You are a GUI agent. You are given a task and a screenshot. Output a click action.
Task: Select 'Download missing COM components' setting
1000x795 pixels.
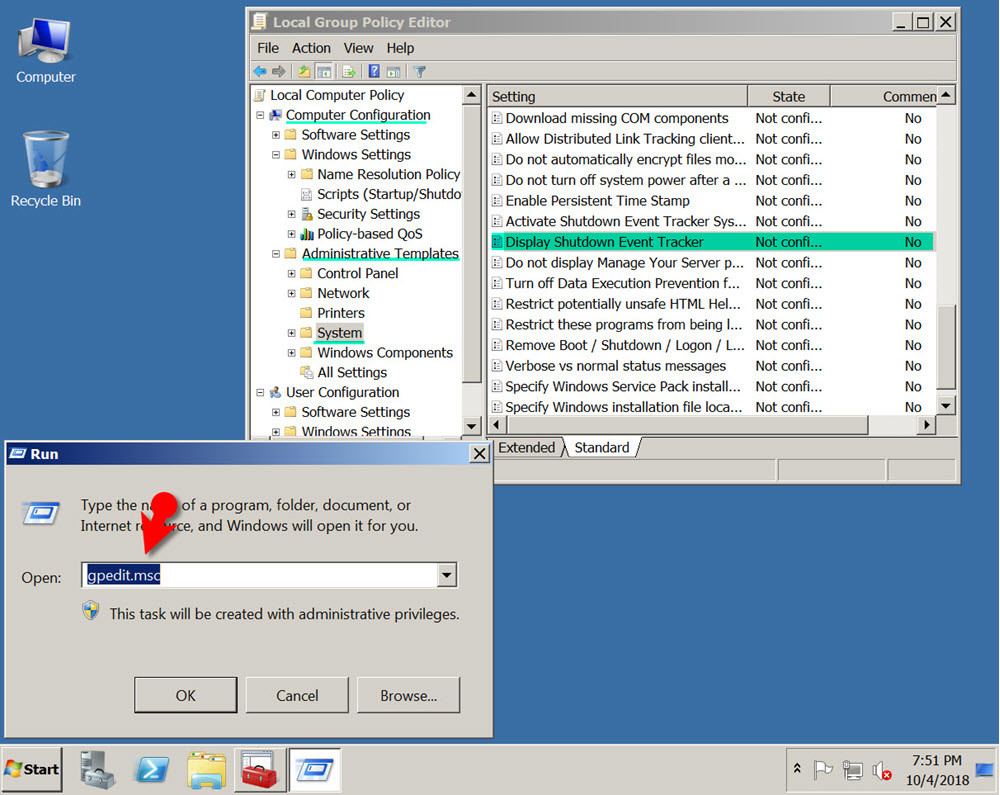[x=712, y=119]
